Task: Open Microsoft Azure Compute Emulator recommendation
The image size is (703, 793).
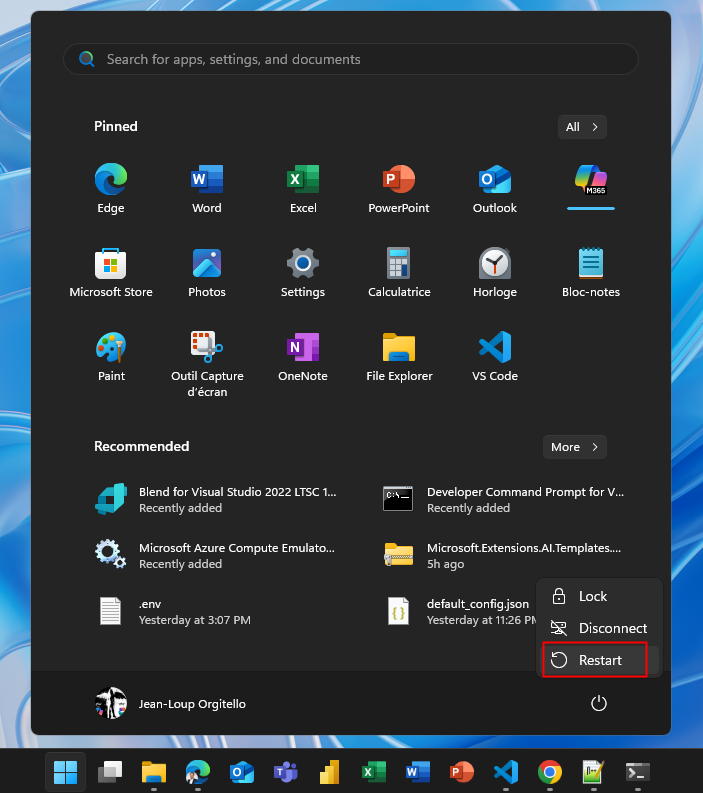Action: point(216,556)
